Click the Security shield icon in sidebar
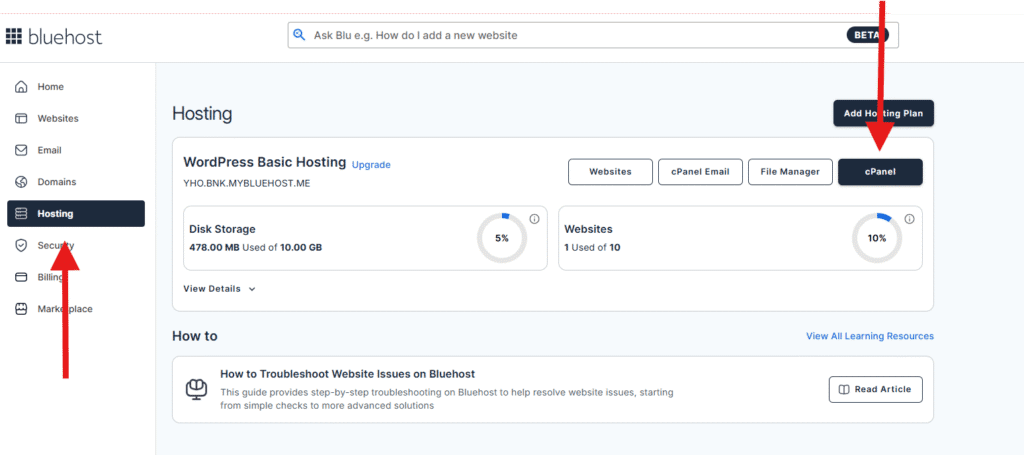Screen dimensions: 1024x455 coord(21,245)
